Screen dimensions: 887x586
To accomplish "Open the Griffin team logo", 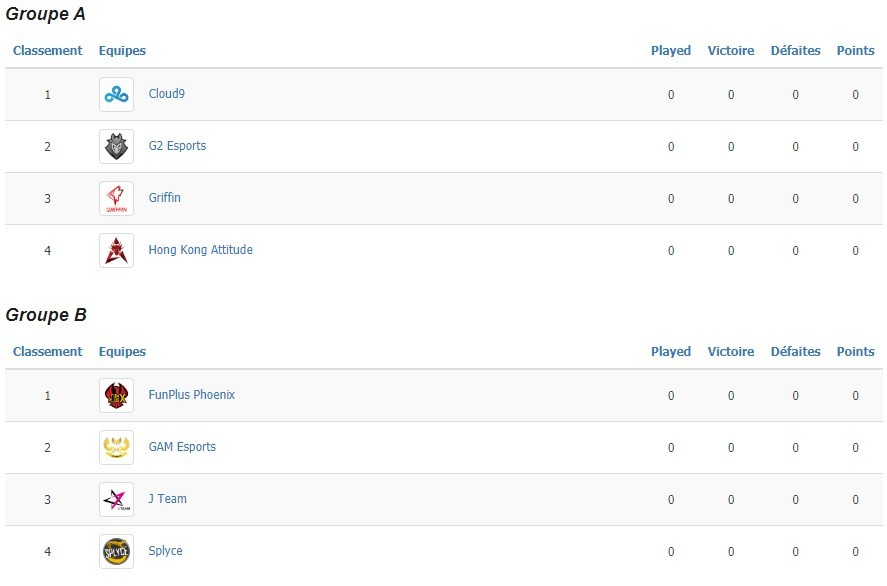I will point(117,199).
